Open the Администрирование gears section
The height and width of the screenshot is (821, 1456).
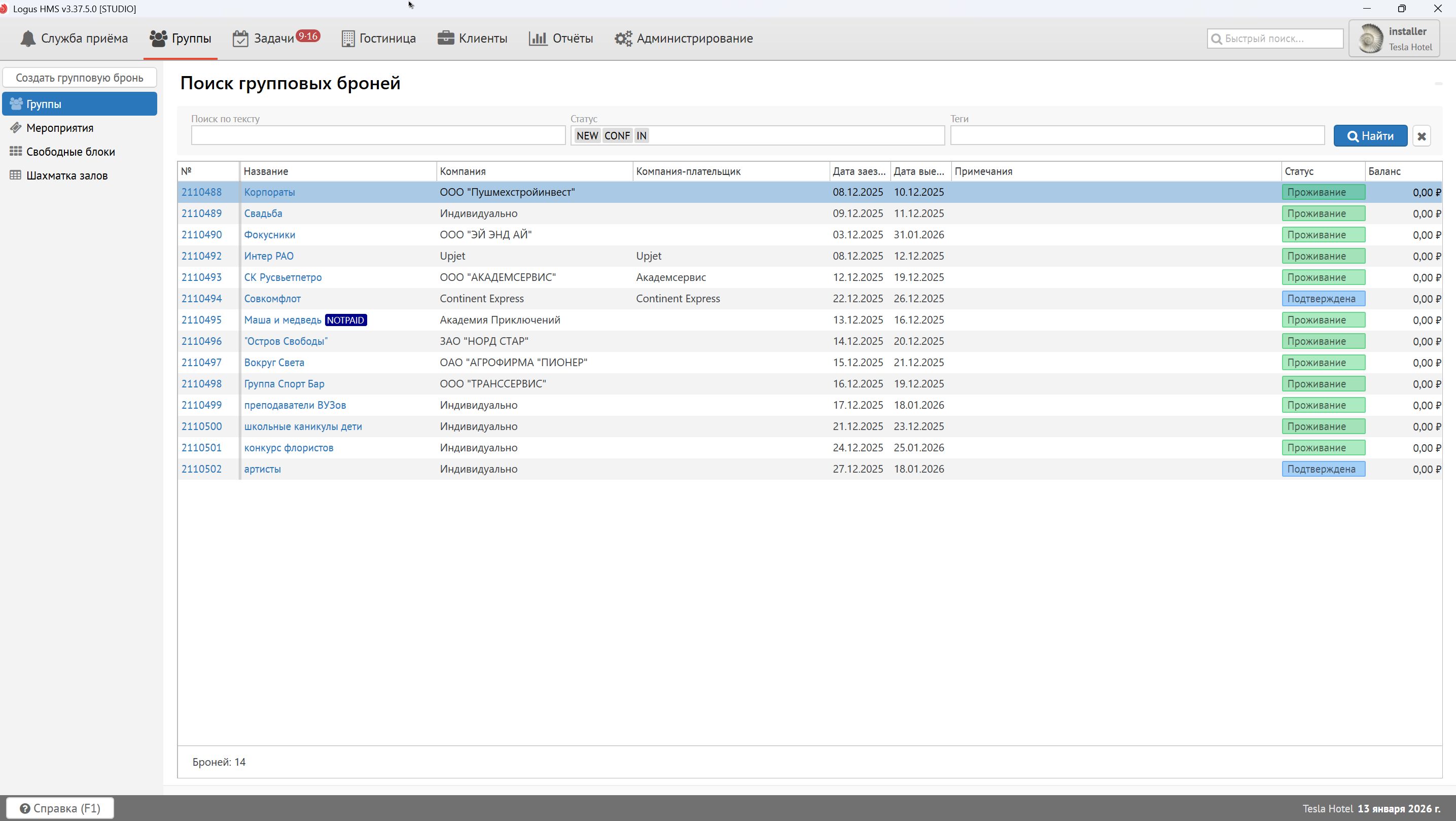coord(684,39)
